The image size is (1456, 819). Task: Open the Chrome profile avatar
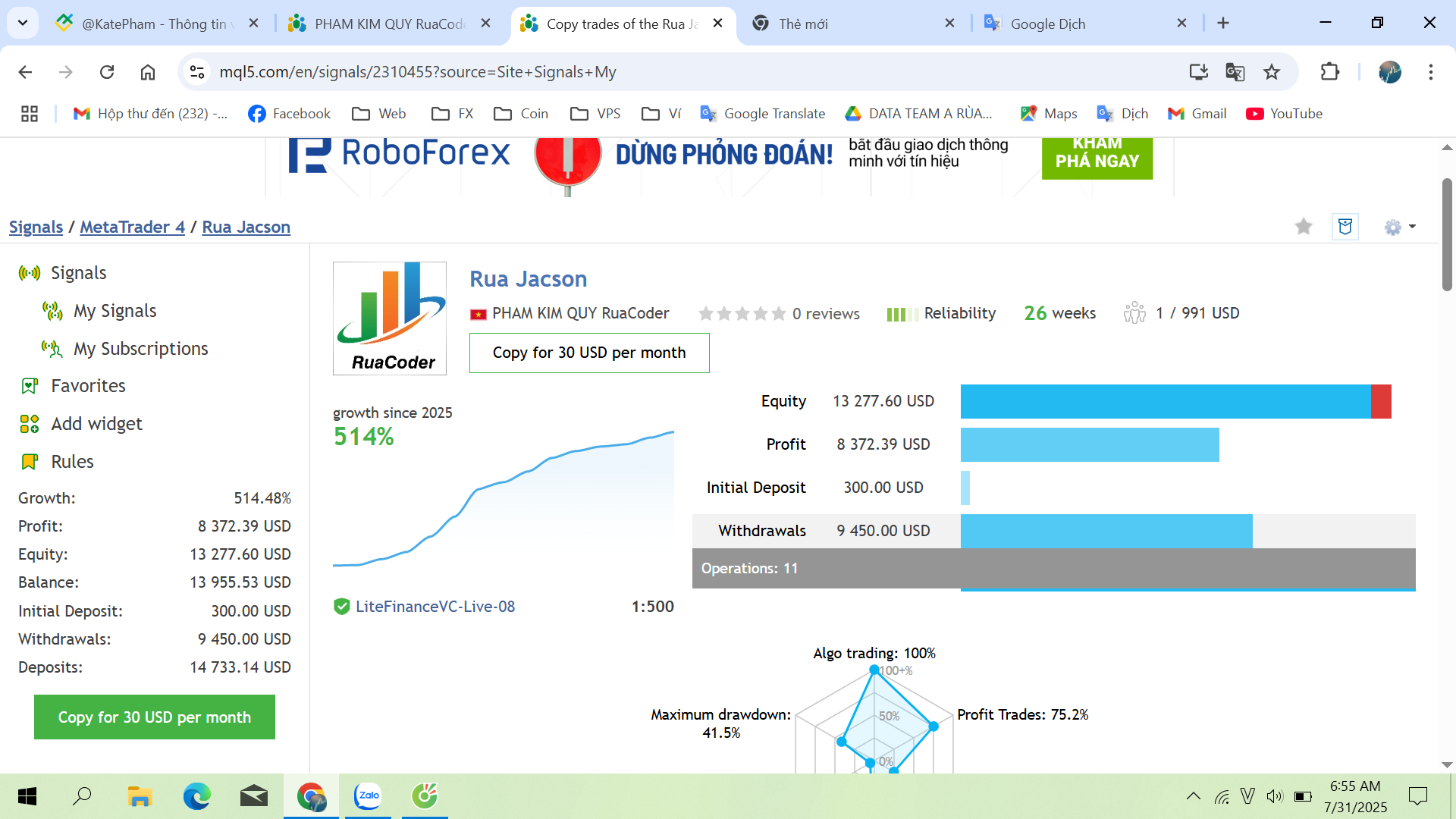(1389, 72)
